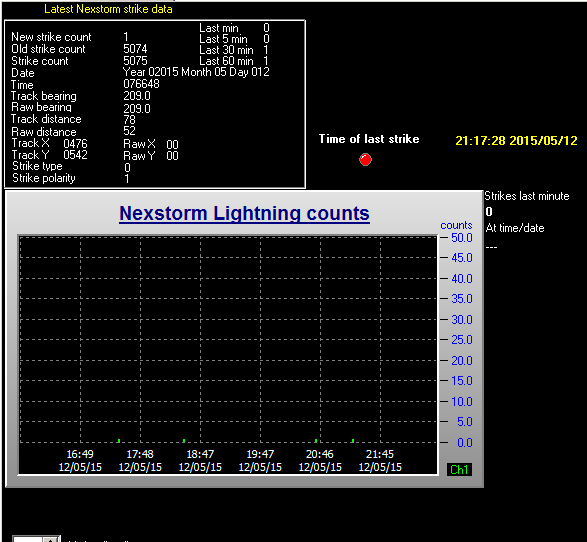Click the stepper arrow at the bottom left
This screenshot has width=587, height=542.
[x=51, y=539]
